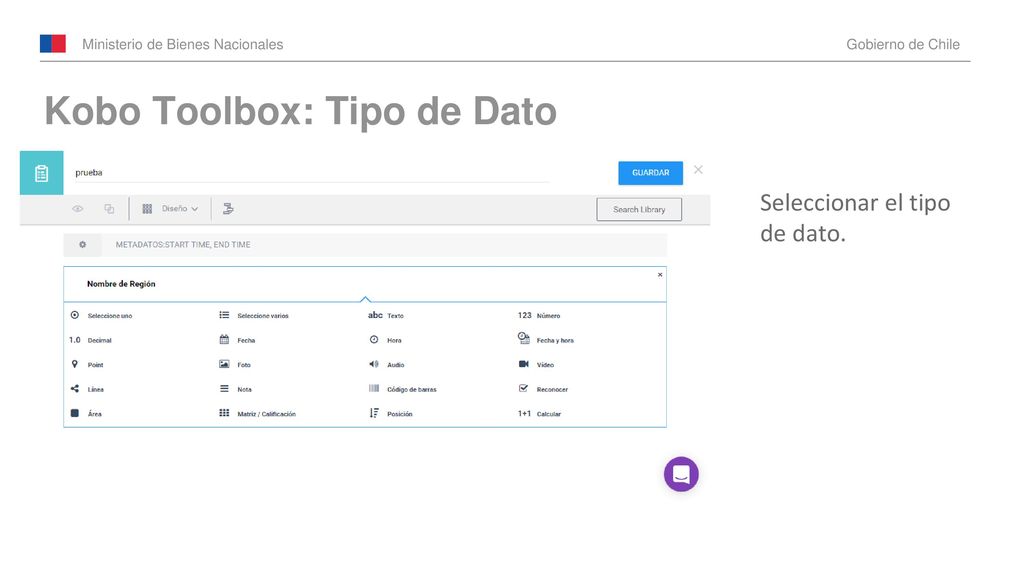Select the Foto image icon
The height and width of the screenshot is (576, 1024).
[x=224, y=364]
